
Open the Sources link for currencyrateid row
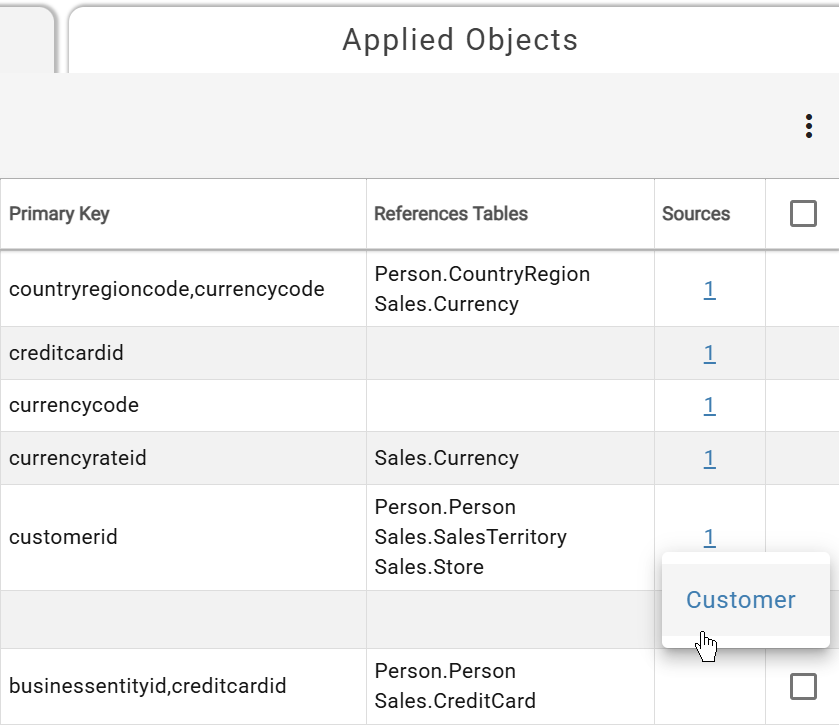coord(709,458)
